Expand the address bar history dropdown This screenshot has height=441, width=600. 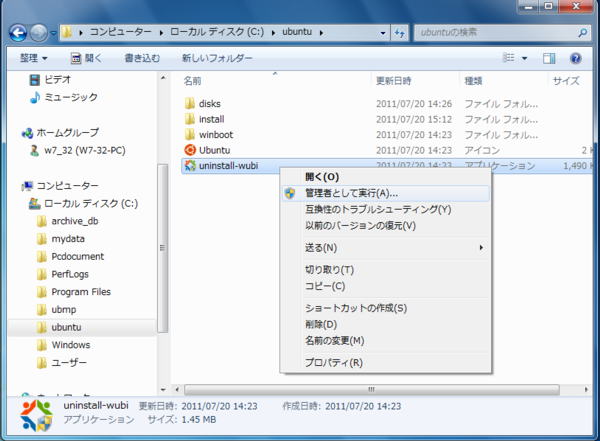click(383, 33)
